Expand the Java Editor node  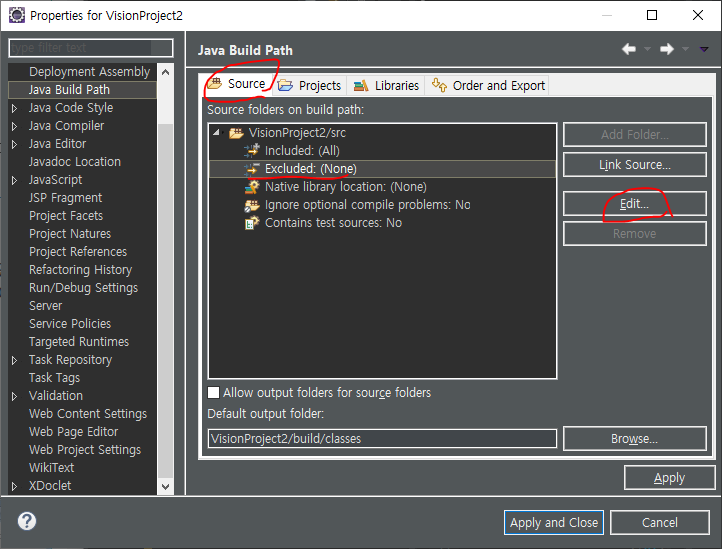14,144
